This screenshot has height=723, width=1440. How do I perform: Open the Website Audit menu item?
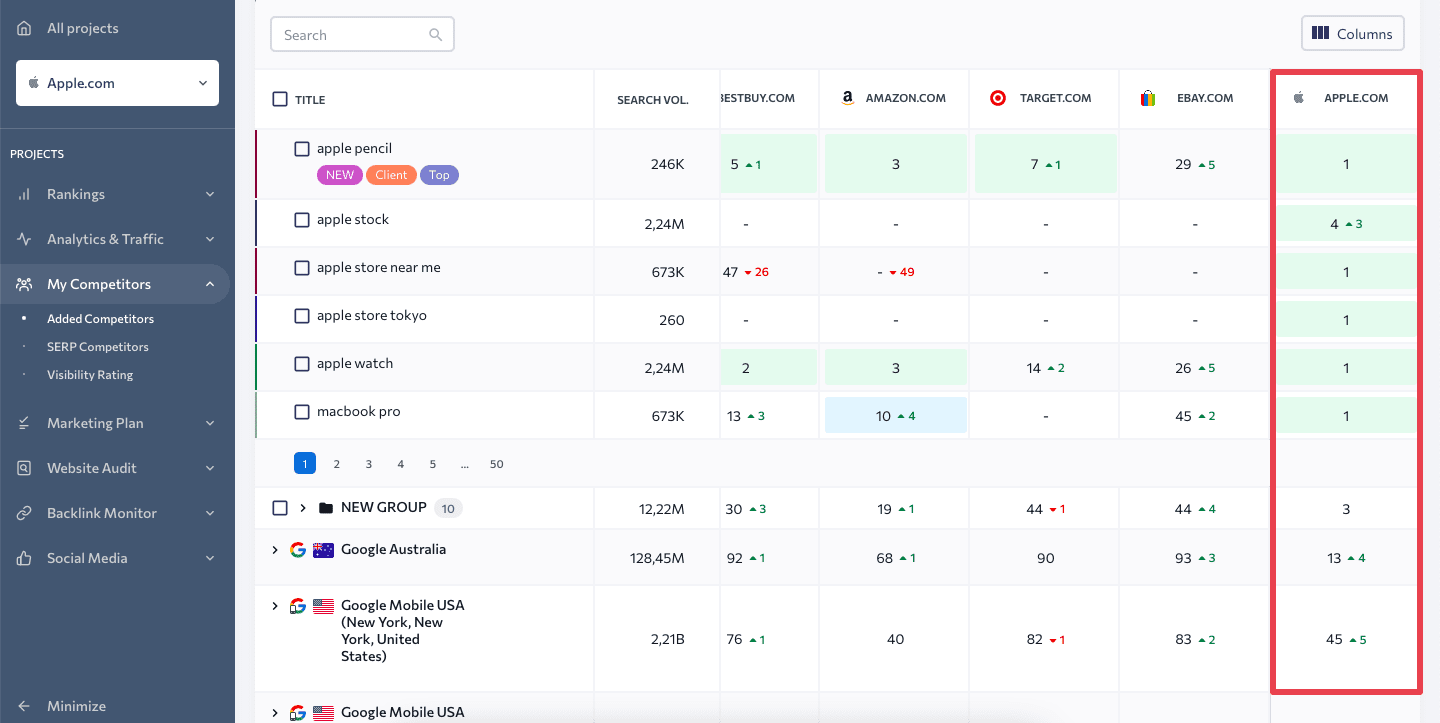[115, 468]
